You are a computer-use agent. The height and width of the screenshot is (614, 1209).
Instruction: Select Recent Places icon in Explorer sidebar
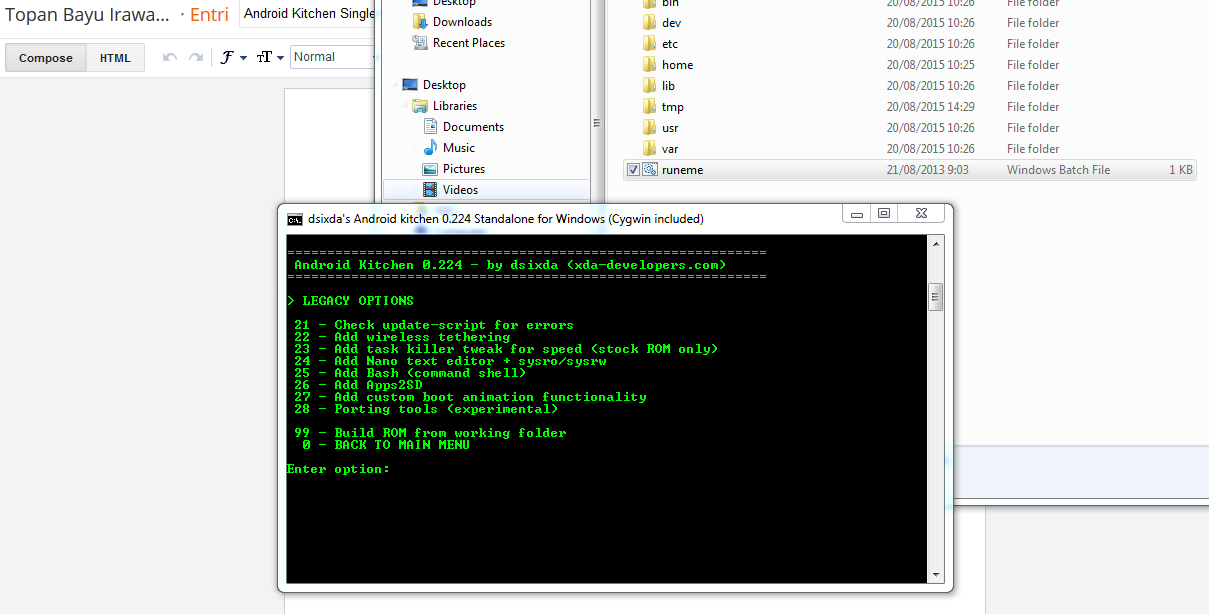[x=421, y=43]
